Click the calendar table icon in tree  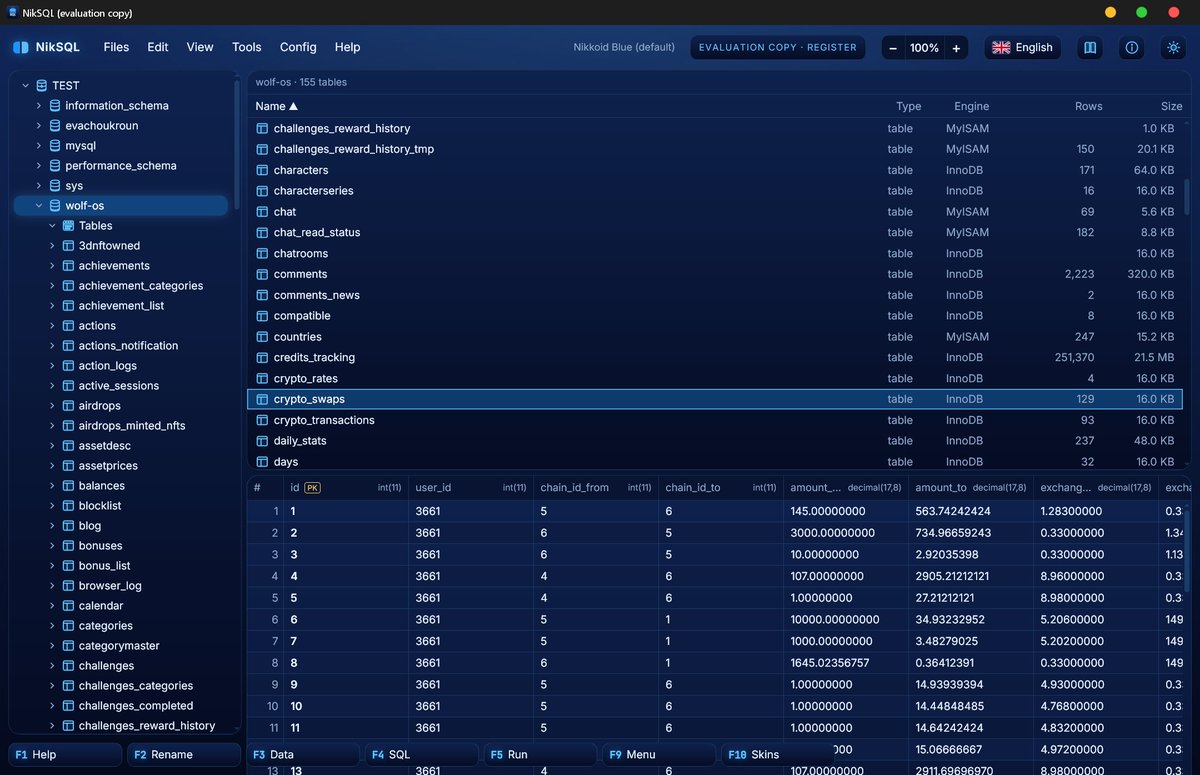(68, 606)
